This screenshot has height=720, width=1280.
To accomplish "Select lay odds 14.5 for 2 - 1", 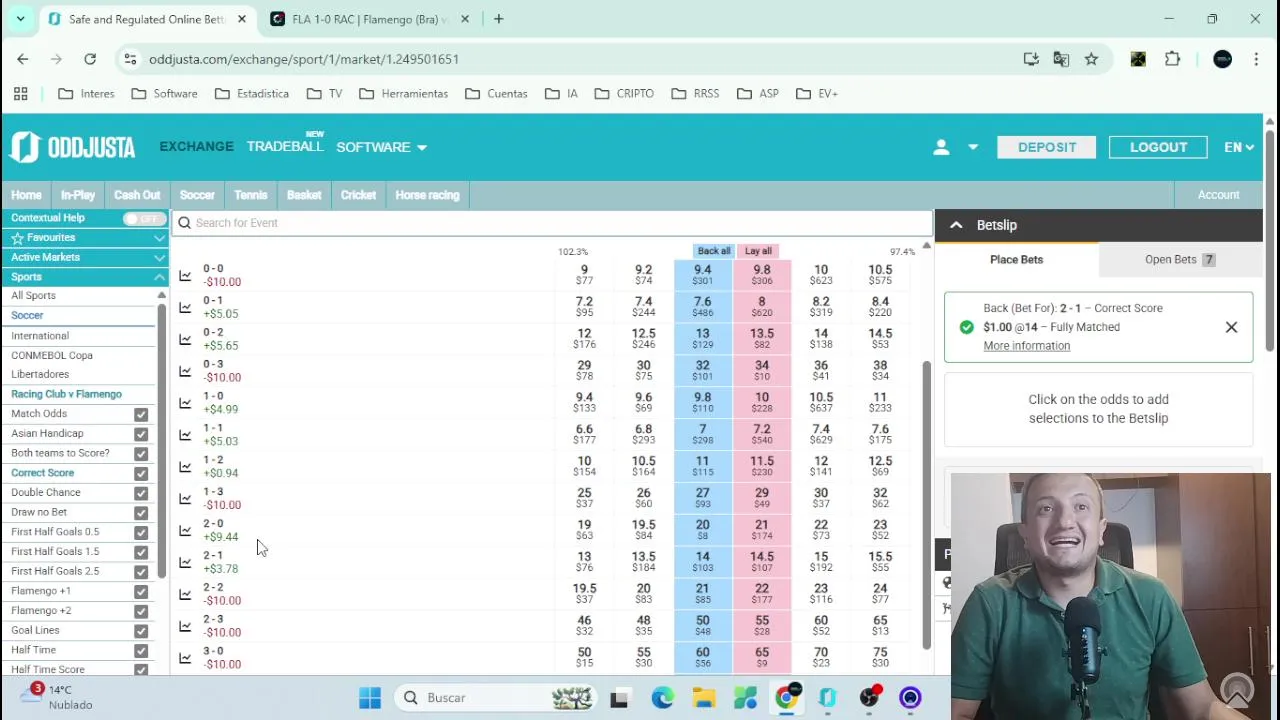I will tap(762, 562).
